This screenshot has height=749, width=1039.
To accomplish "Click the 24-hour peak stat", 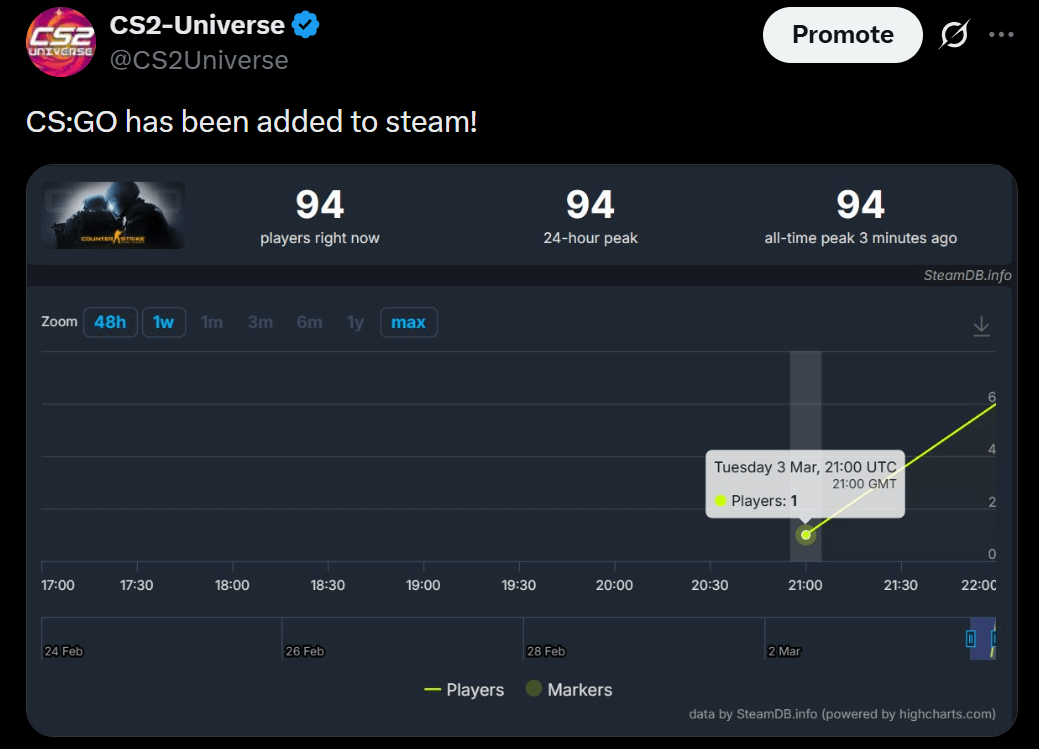I will pos(590,216).
